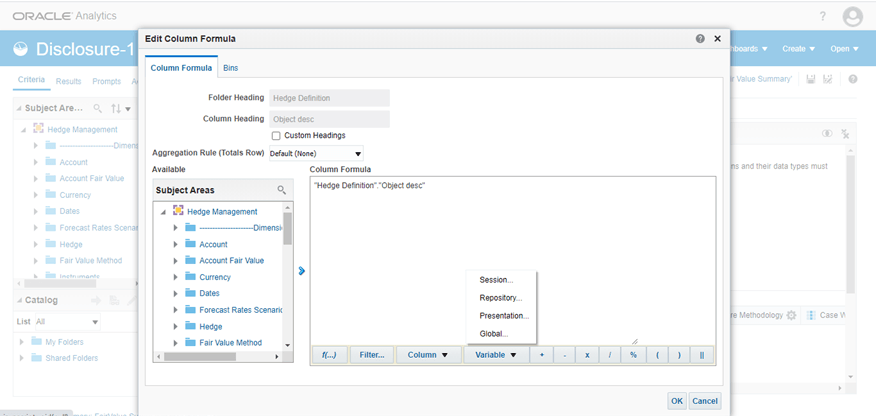Viewport: 876px width, 416px height.
Task: Open the Results tab in background
Action: click(69, 82)
